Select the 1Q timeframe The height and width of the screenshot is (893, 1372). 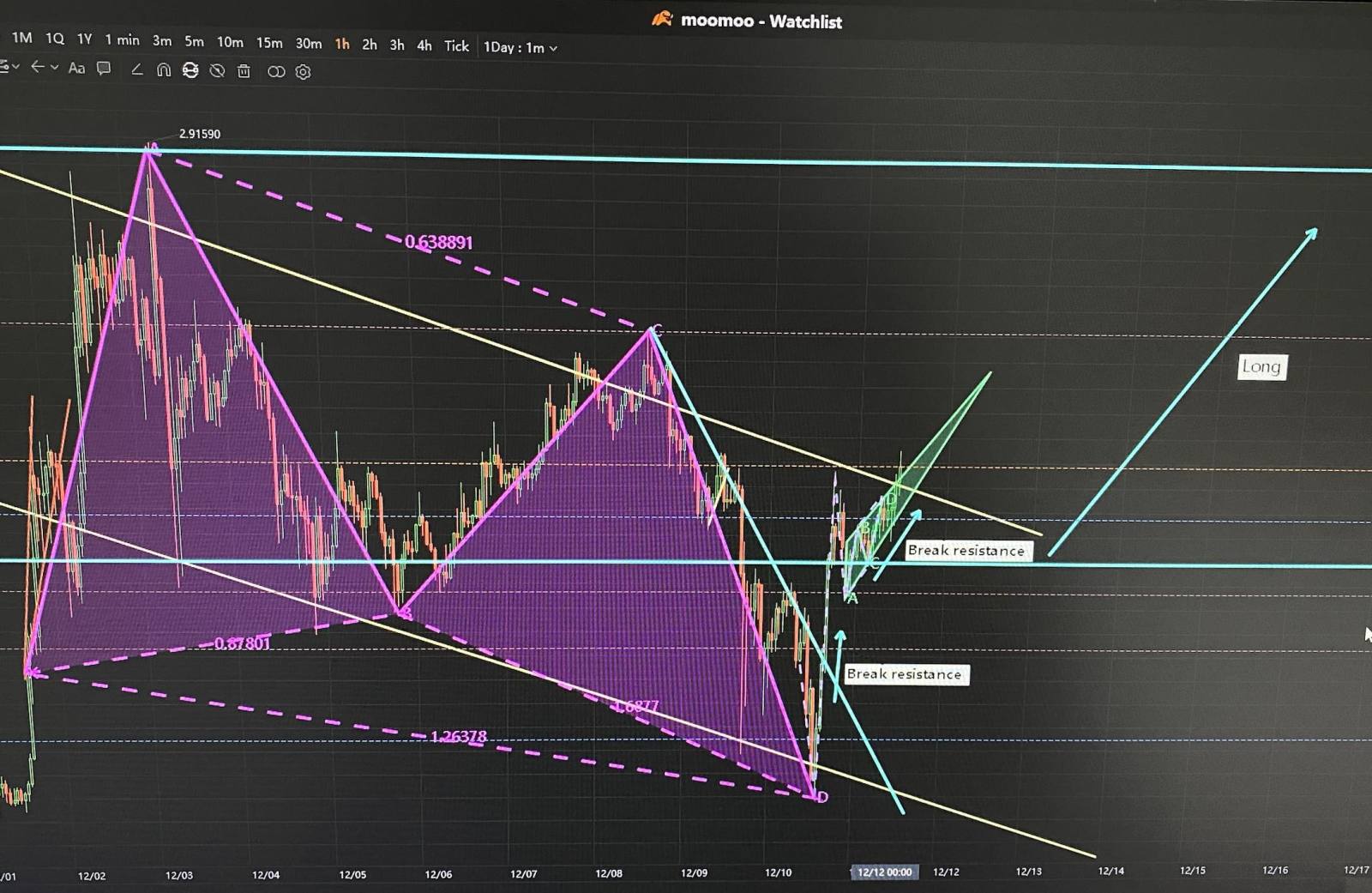pyautogui.click(x=54, y=39)
